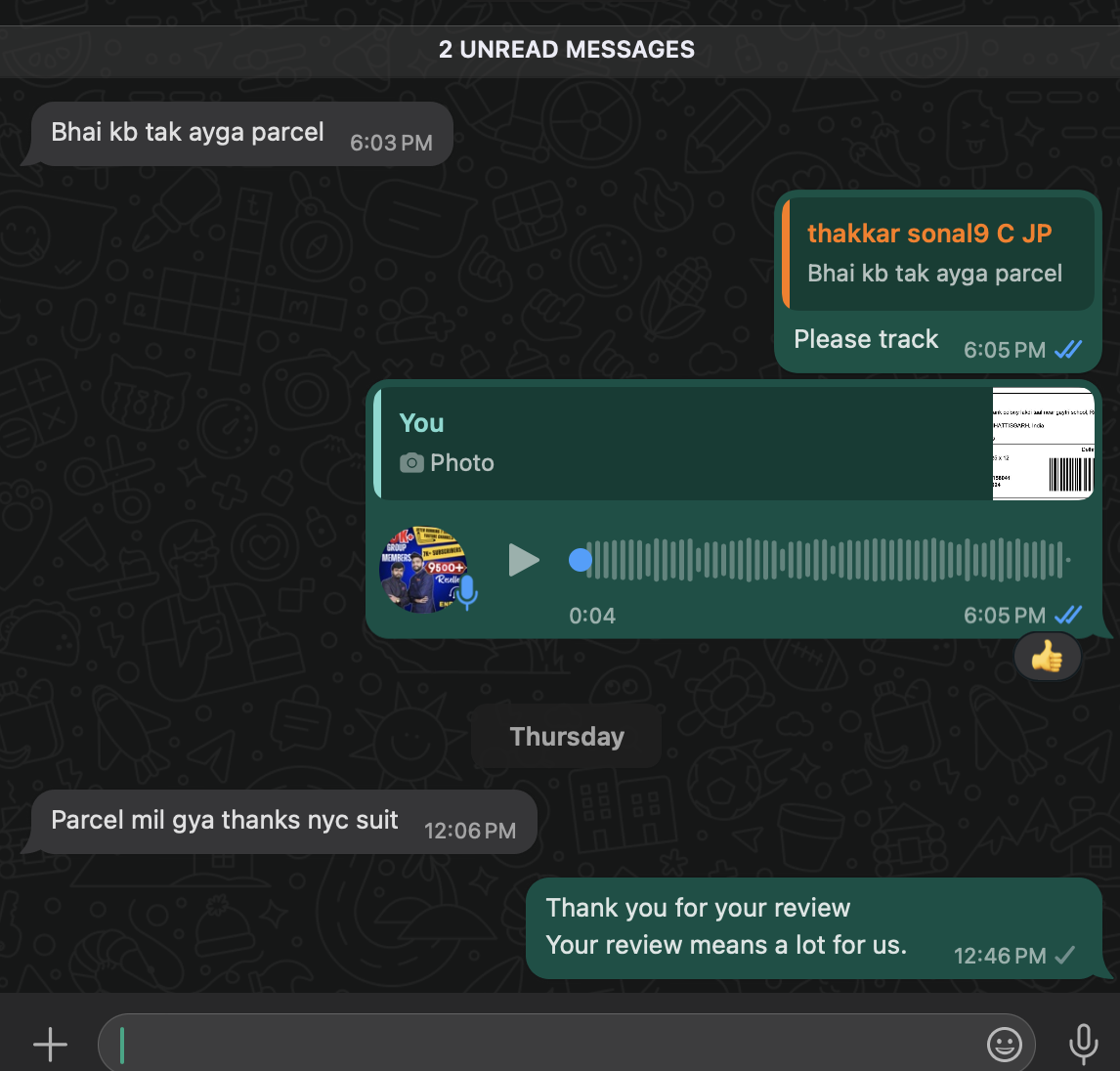Focus the message input field
The width and height of the screenshot is (1120, 1071).
547,1045
